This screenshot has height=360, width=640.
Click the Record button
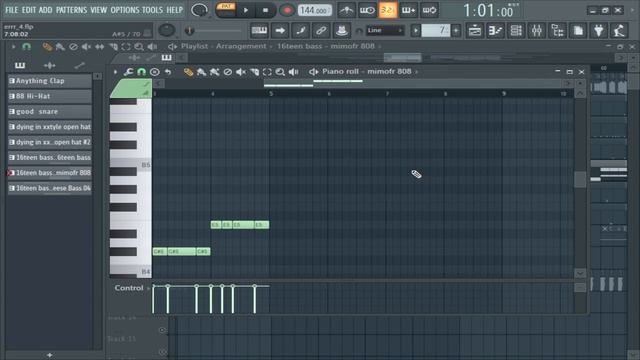pyautogui.click(x=287, y=10)
